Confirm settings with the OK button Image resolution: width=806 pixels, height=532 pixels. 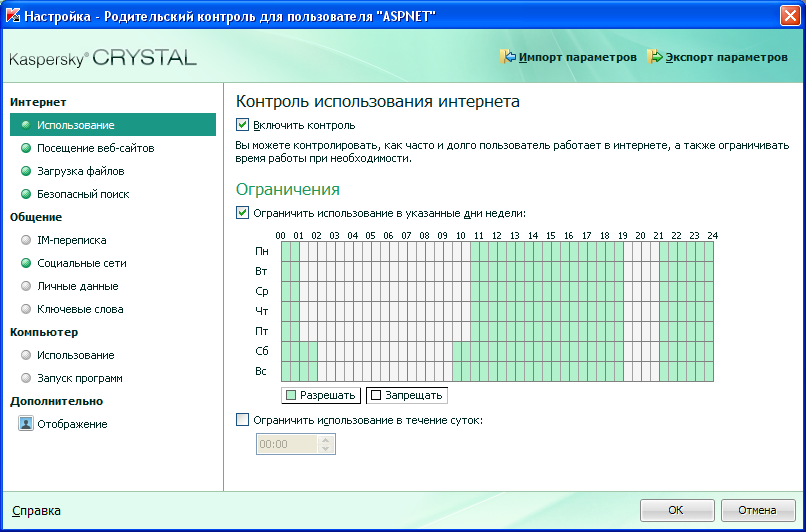676,510
